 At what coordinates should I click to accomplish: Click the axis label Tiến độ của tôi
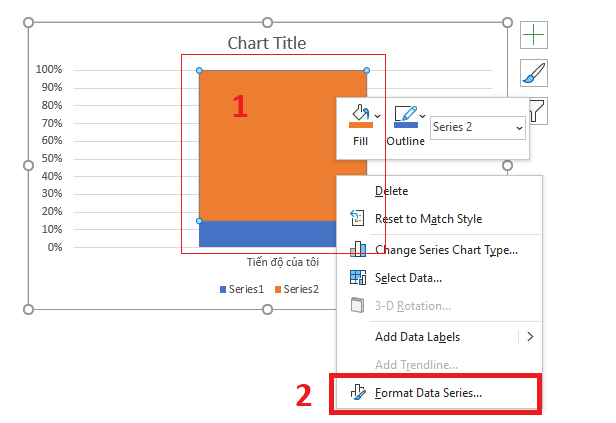coord(283,262)
